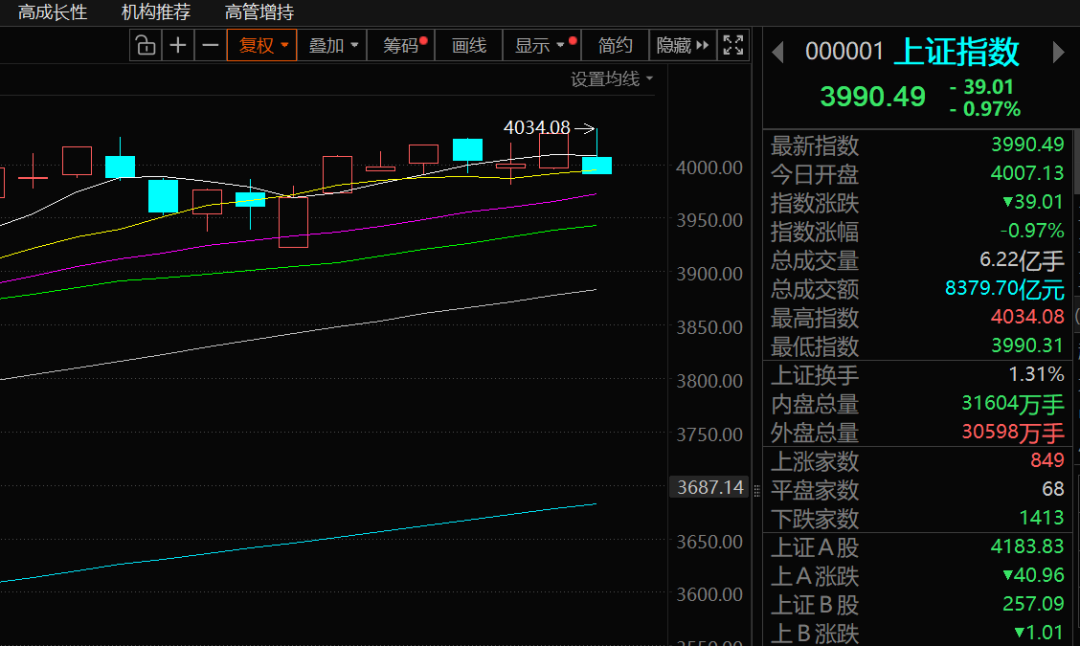The width and height of the screenshot is (1080, 646).
Task: Switch to 机构推荐 tab
Action: point(156,12)
